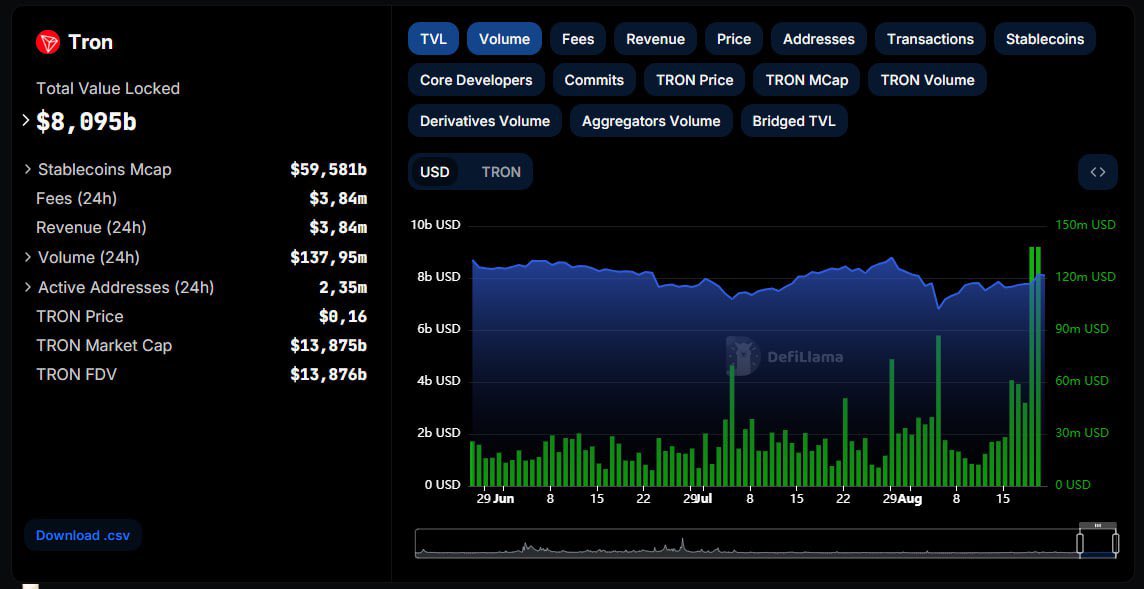Viewport: 1144px width, 589px height.
Task: Expand the Total Value Locked breakdown
Action: point(26,120)
